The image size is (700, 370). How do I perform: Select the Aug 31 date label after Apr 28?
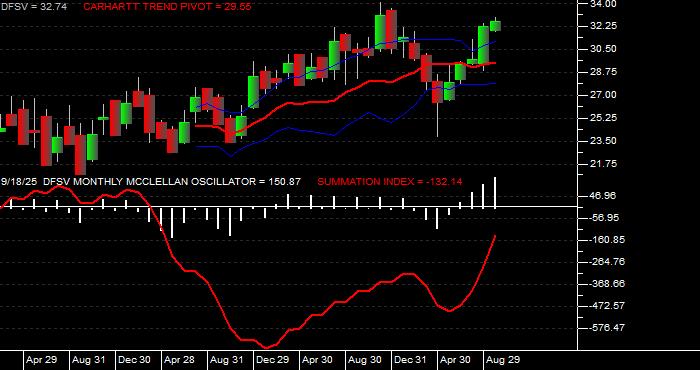(226, 360)
